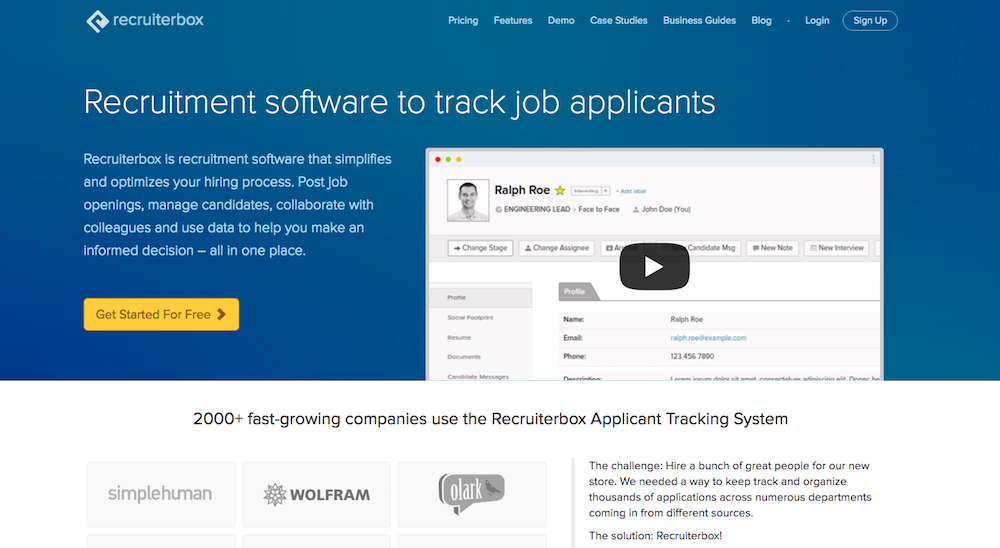Play the demo video
The height and width of the screenshot is (548, 1000).
point(654,266)
